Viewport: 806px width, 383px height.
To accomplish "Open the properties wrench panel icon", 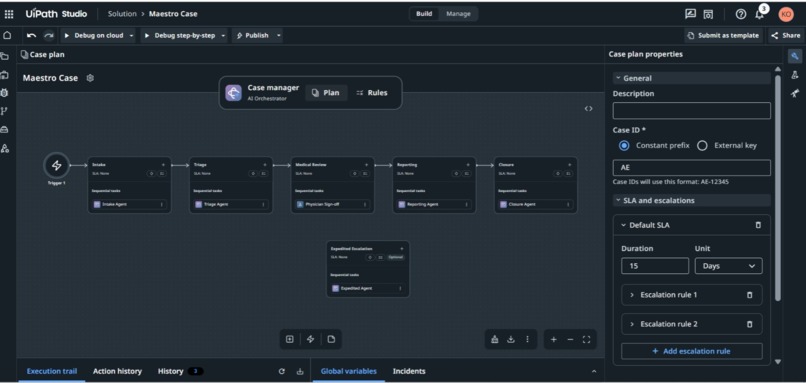I will pos(795,56).
